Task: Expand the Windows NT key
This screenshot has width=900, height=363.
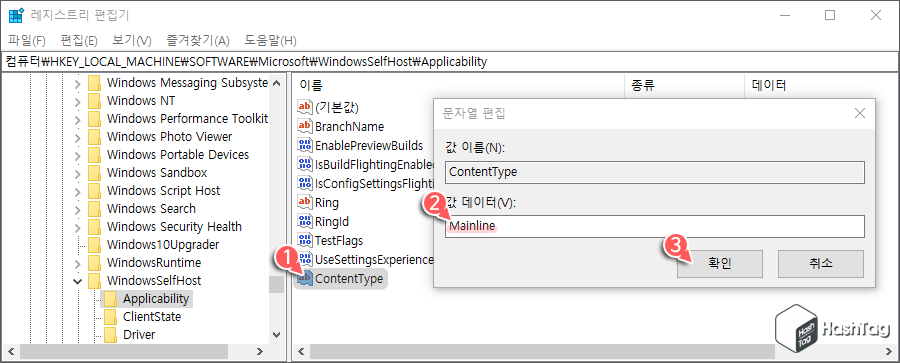Action: tap(77, 101)
